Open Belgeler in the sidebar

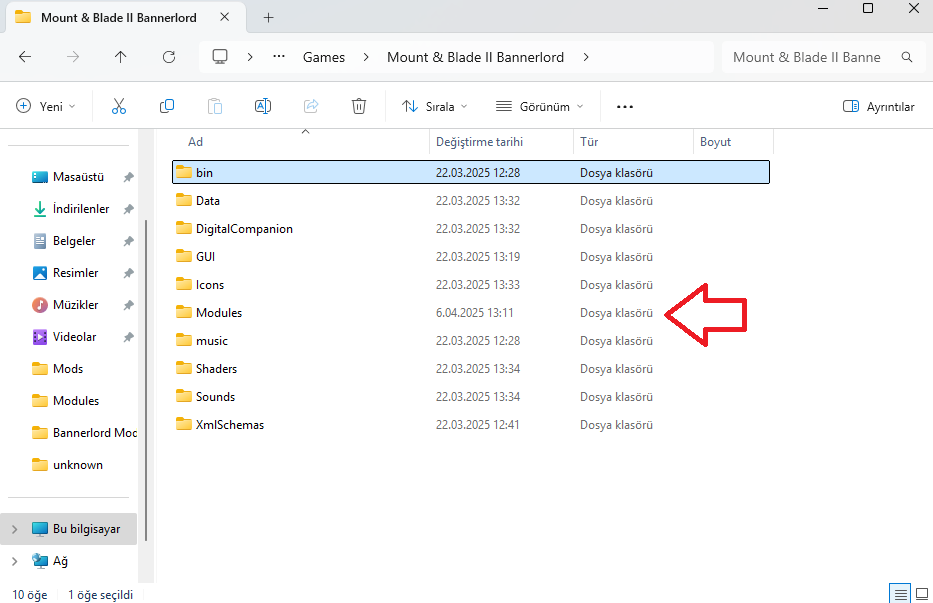(x=74, y=241)
